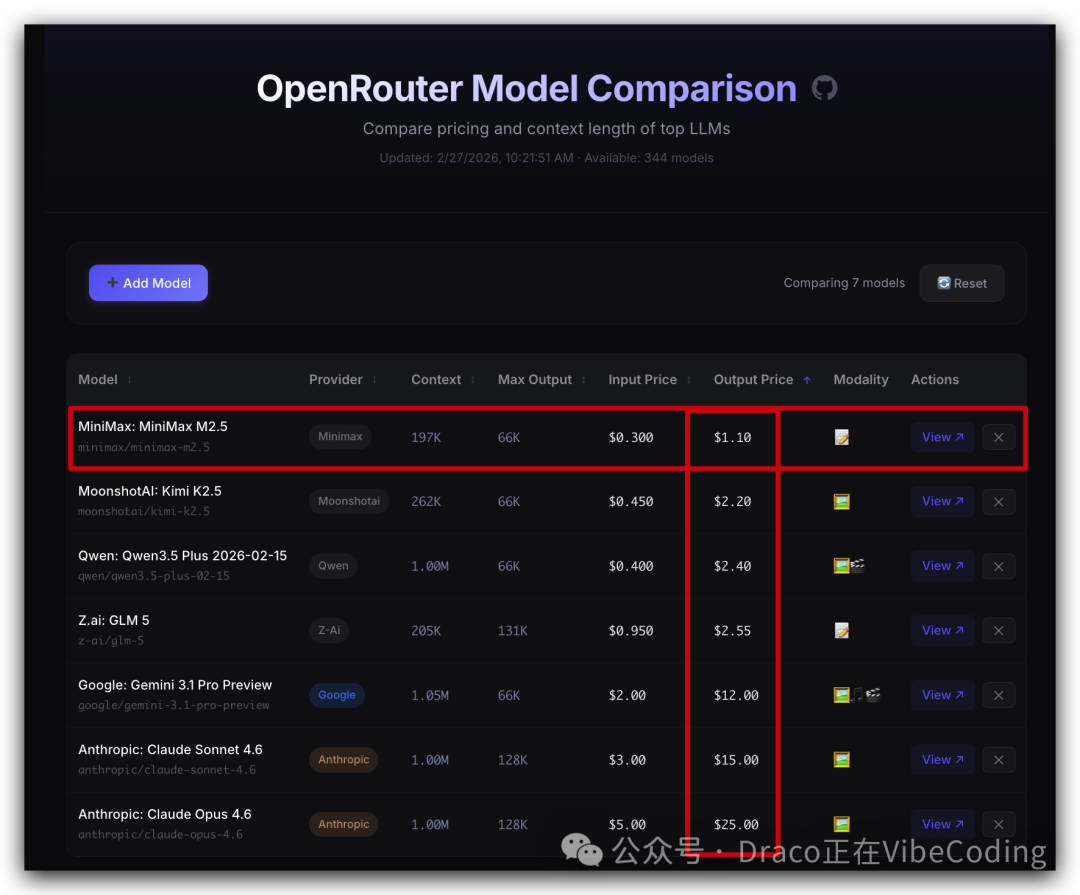Click Qwen3.5 Plus modality icons
The image size is (1080, 895).
pyautogui.click(x=849, y=566)
